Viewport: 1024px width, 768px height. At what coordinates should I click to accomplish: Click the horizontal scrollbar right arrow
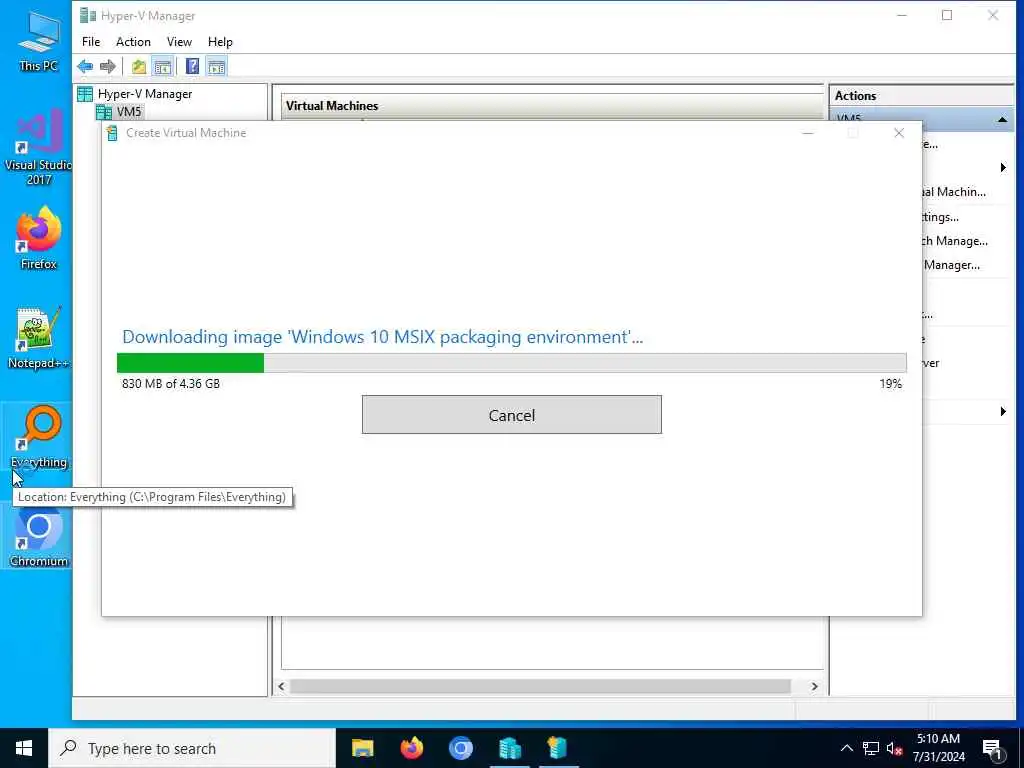tap(814, 686)
